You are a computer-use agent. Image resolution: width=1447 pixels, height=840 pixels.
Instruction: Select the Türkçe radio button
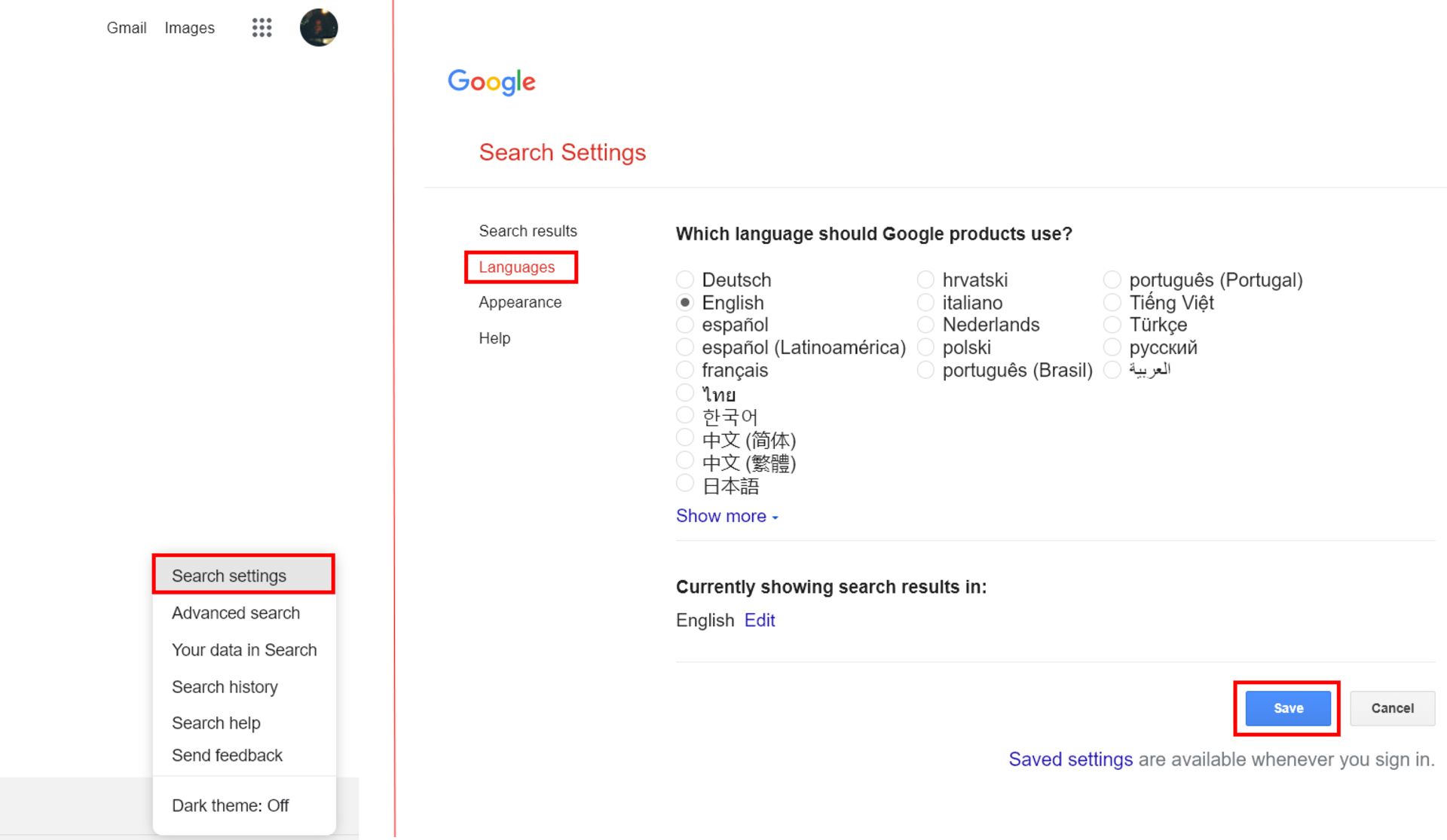pos(1112,325)
